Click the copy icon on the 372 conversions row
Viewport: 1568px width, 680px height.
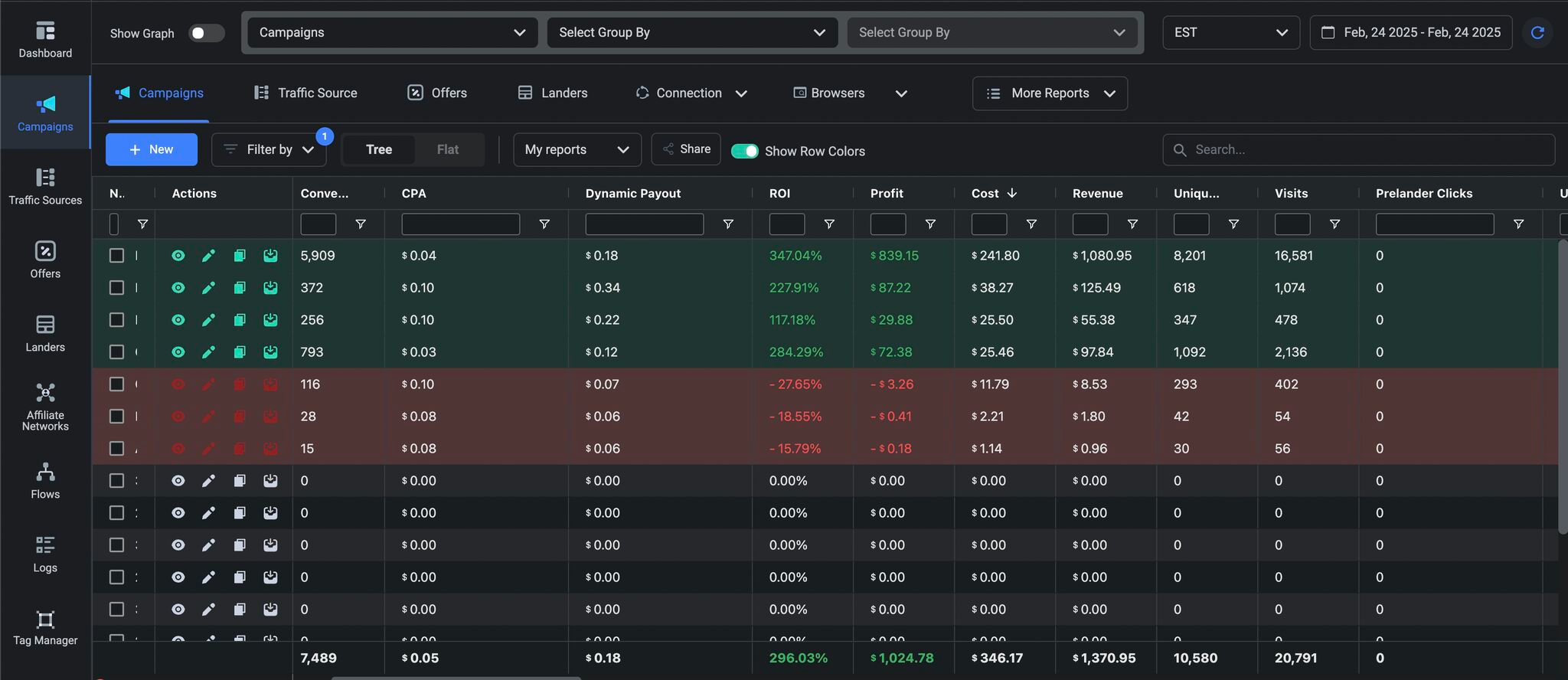click(240, 288)
